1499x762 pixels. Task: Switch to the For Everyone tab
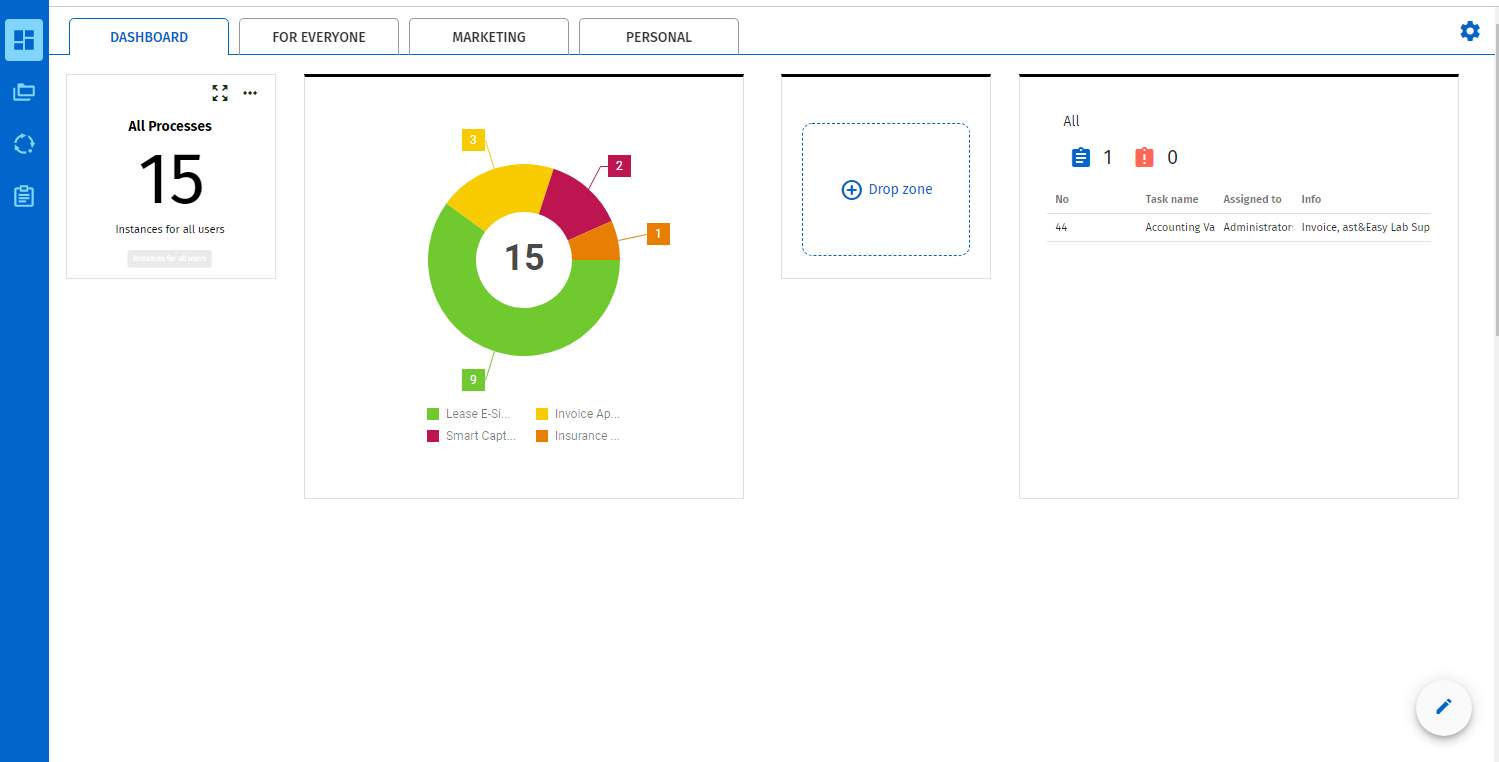coord(319,37)
